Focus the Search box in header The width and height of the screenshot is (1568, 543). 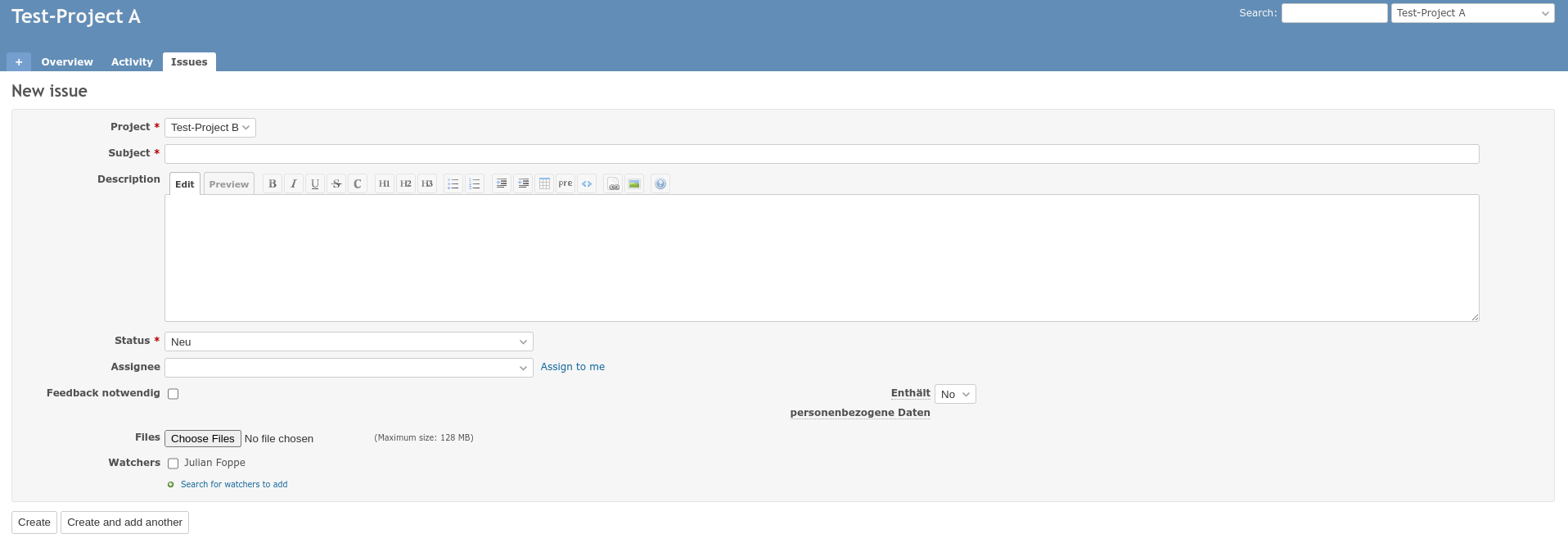[x=1335, y=13]
